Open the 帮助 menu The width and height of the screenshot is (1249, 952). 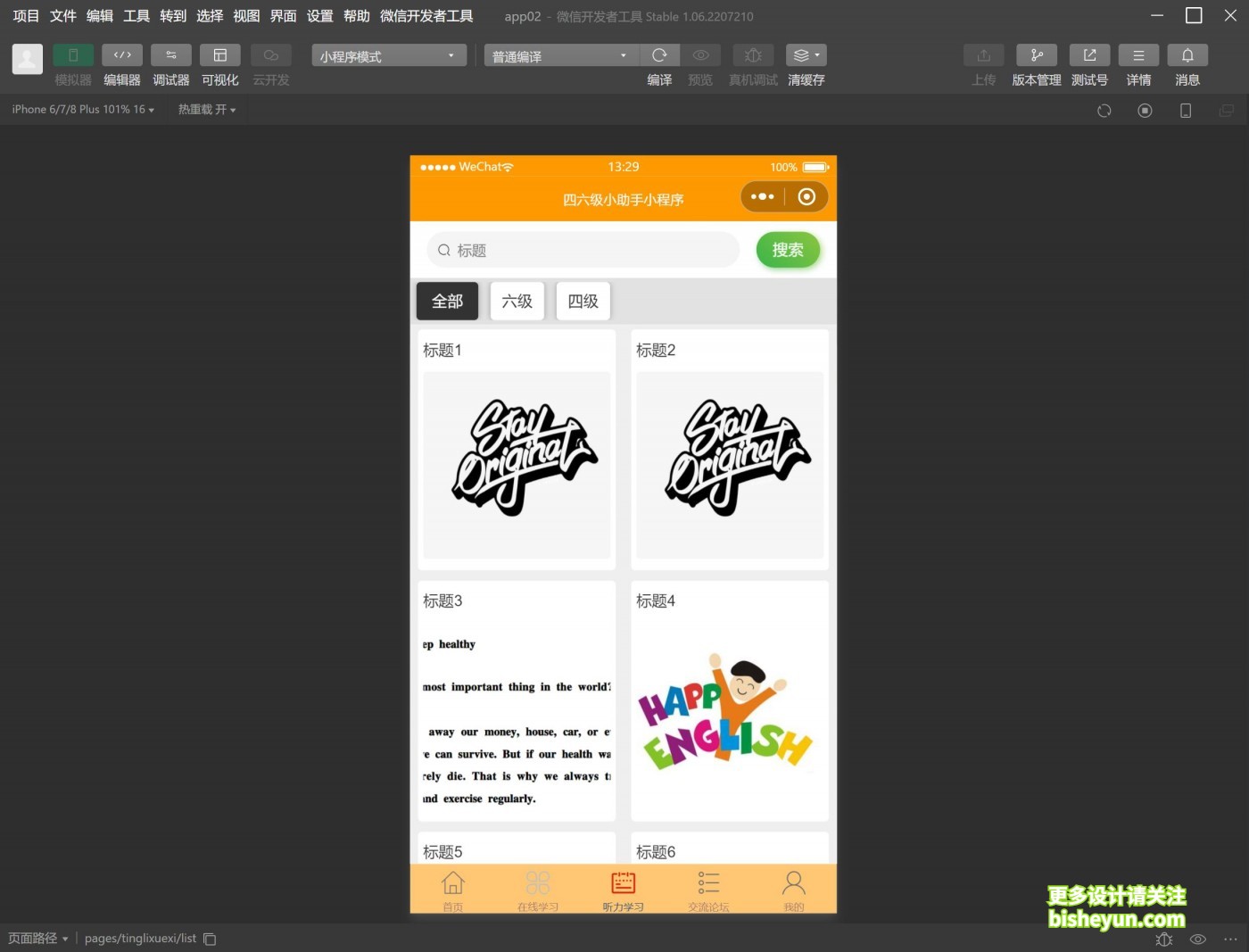click(357, 16)
